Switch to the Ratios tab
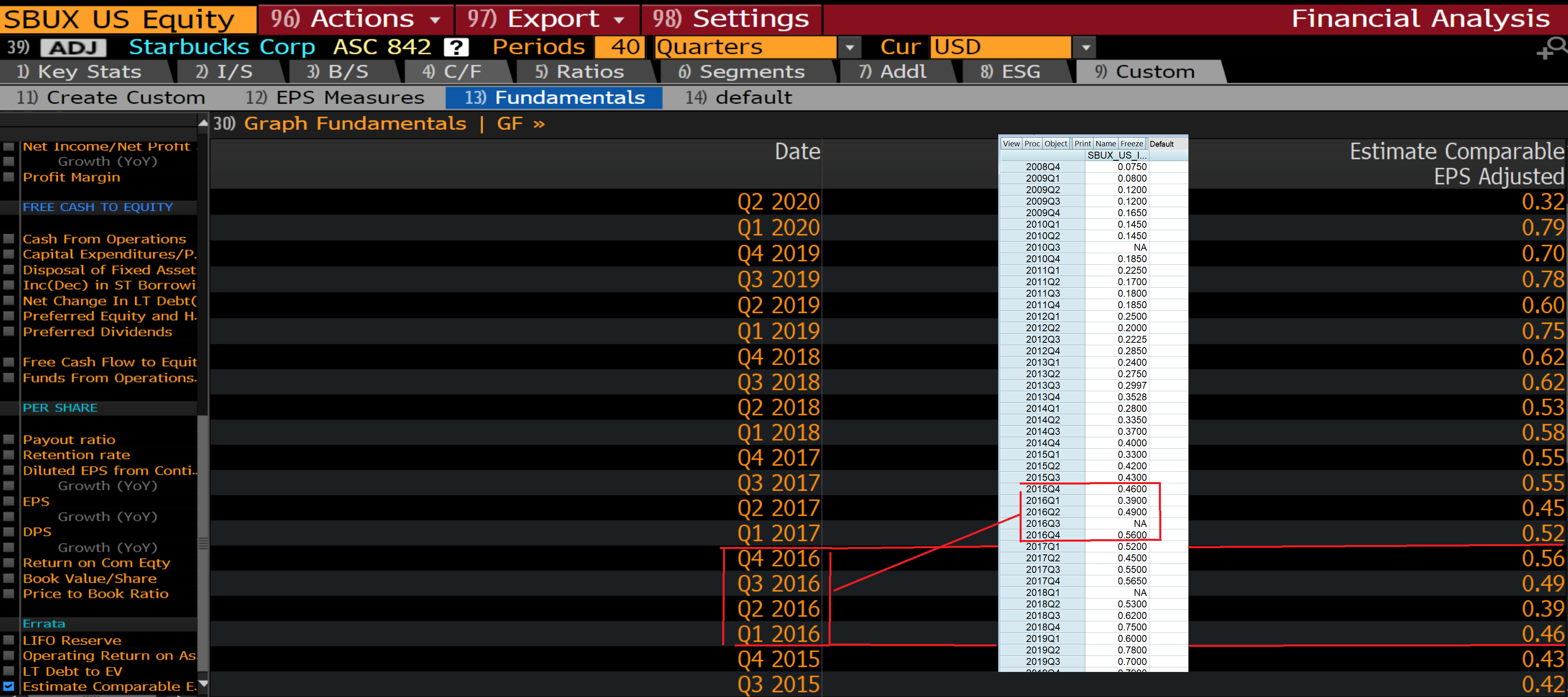This screenshot has height=697, width=1568. (x=580, y=72)
